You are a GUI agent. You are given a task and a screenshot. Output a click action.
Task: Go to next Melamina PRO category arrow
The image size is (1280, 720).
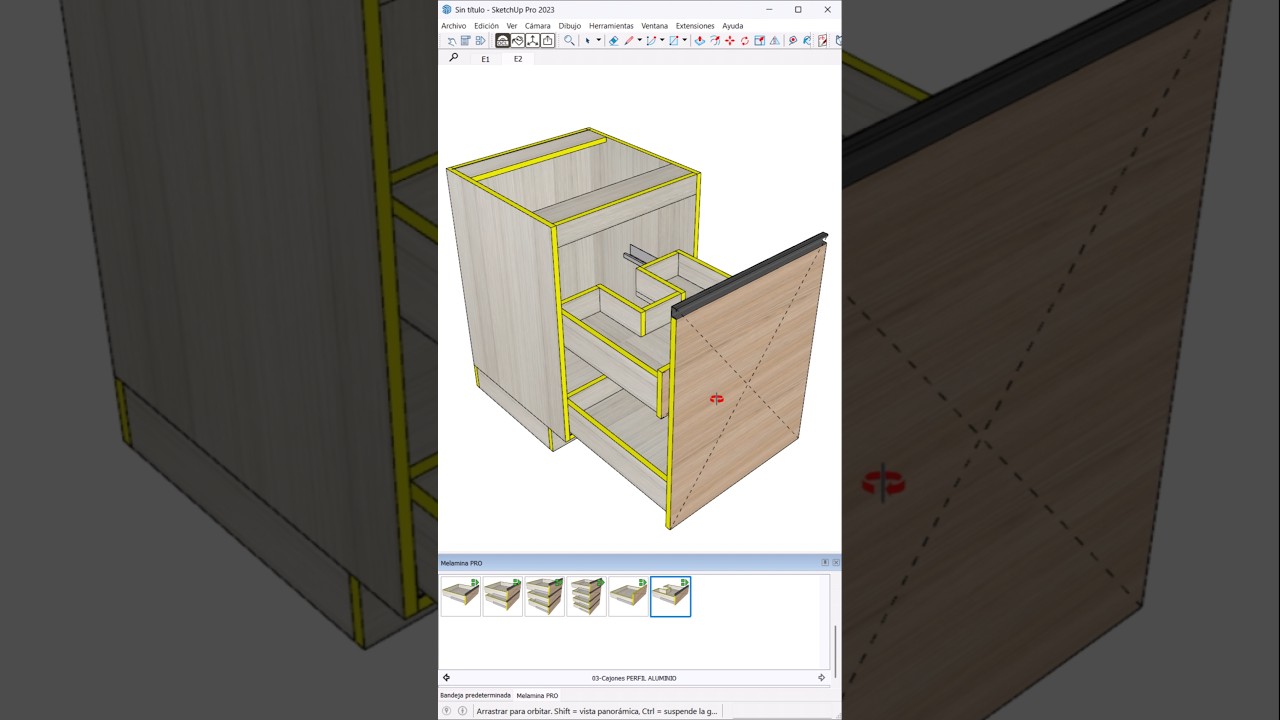coord(822,678)
